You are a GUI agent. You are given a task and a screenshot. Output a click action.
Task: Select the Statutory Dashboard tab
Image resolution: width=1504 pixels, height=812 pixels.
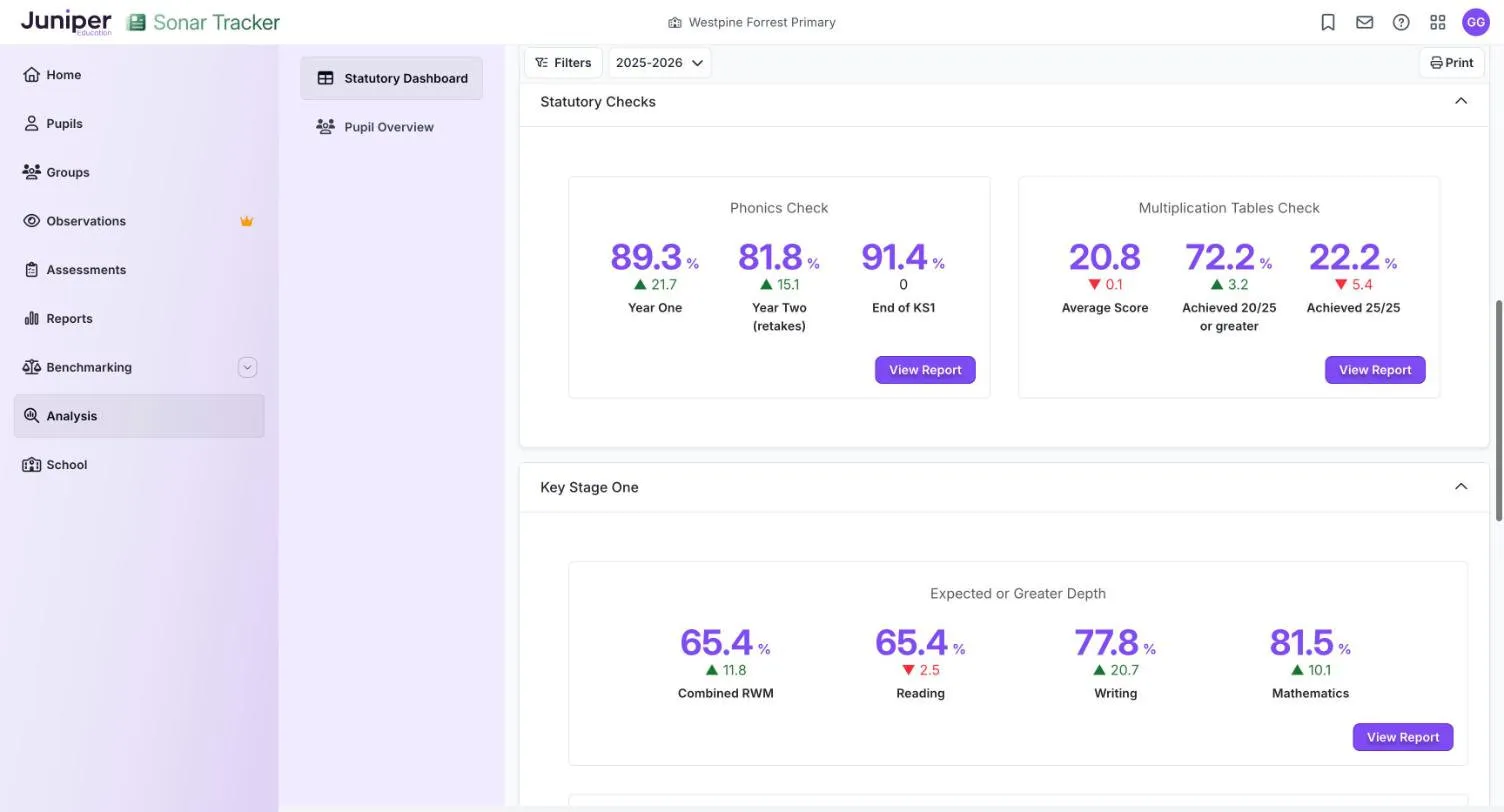[391, 78]
